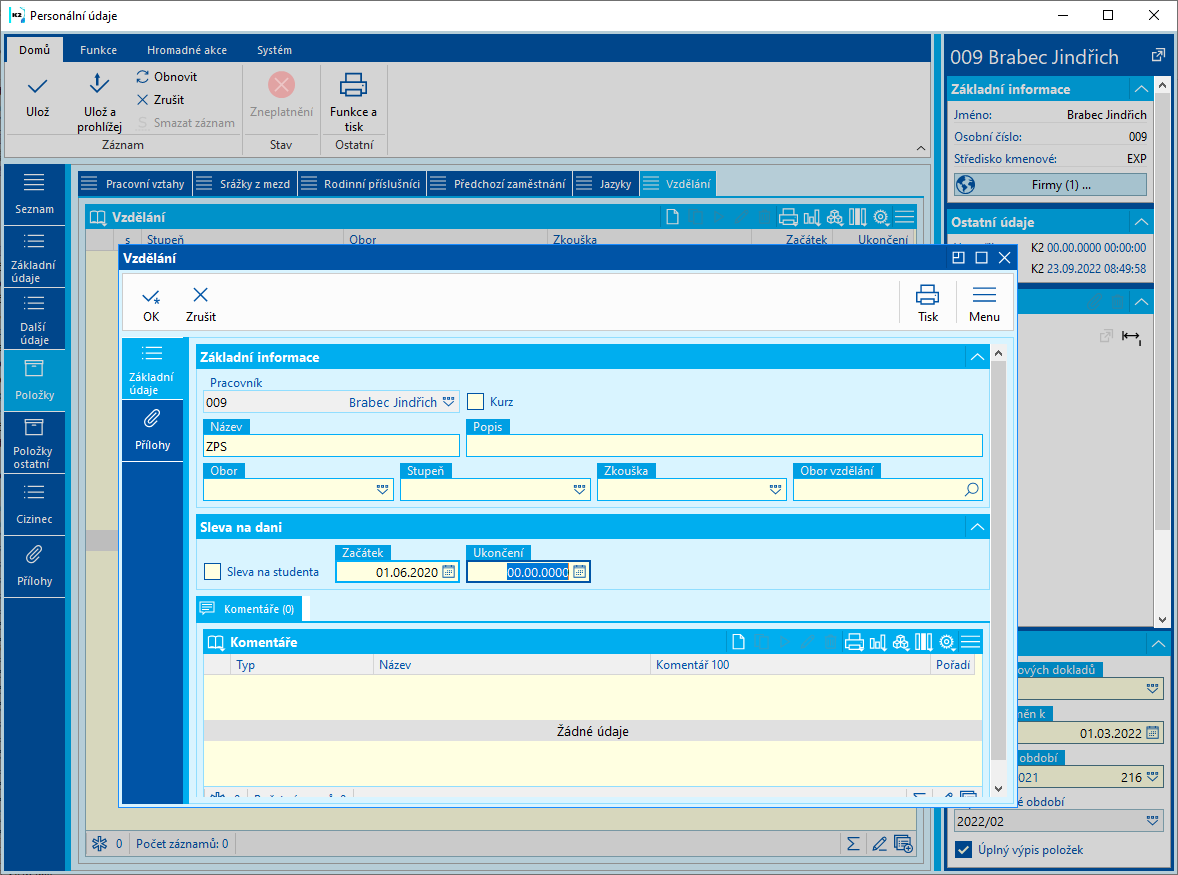1178x875 pixels.
Task: Cancel the Vzdělání dialog with Zrušit
Action: 201,304
